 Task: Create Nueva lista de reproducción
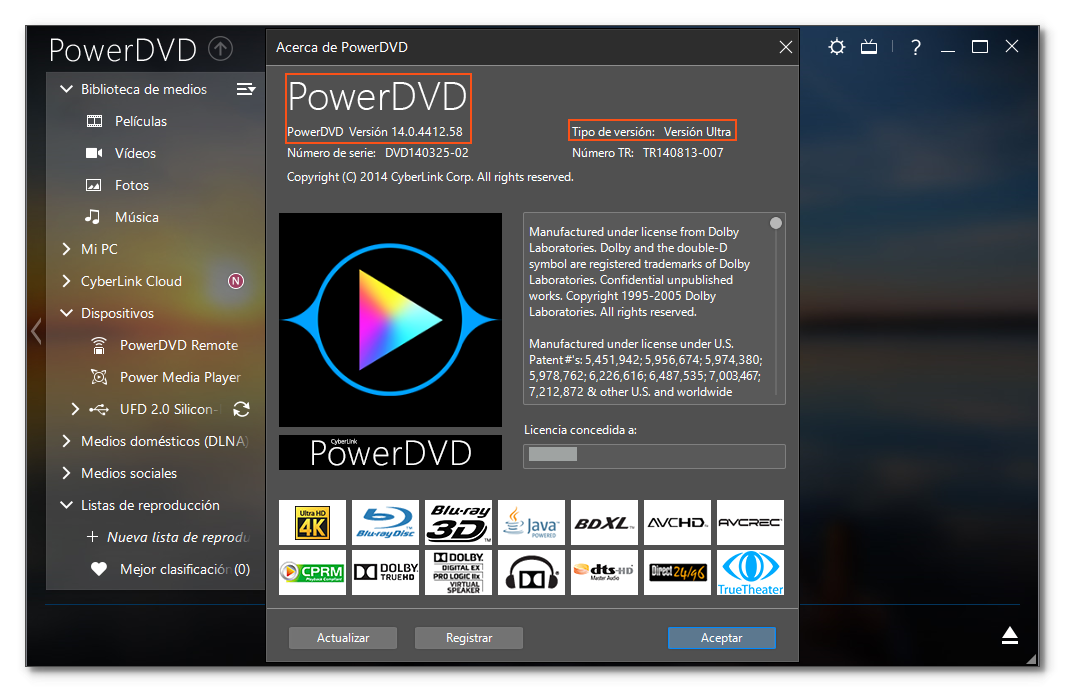(178, 536)
